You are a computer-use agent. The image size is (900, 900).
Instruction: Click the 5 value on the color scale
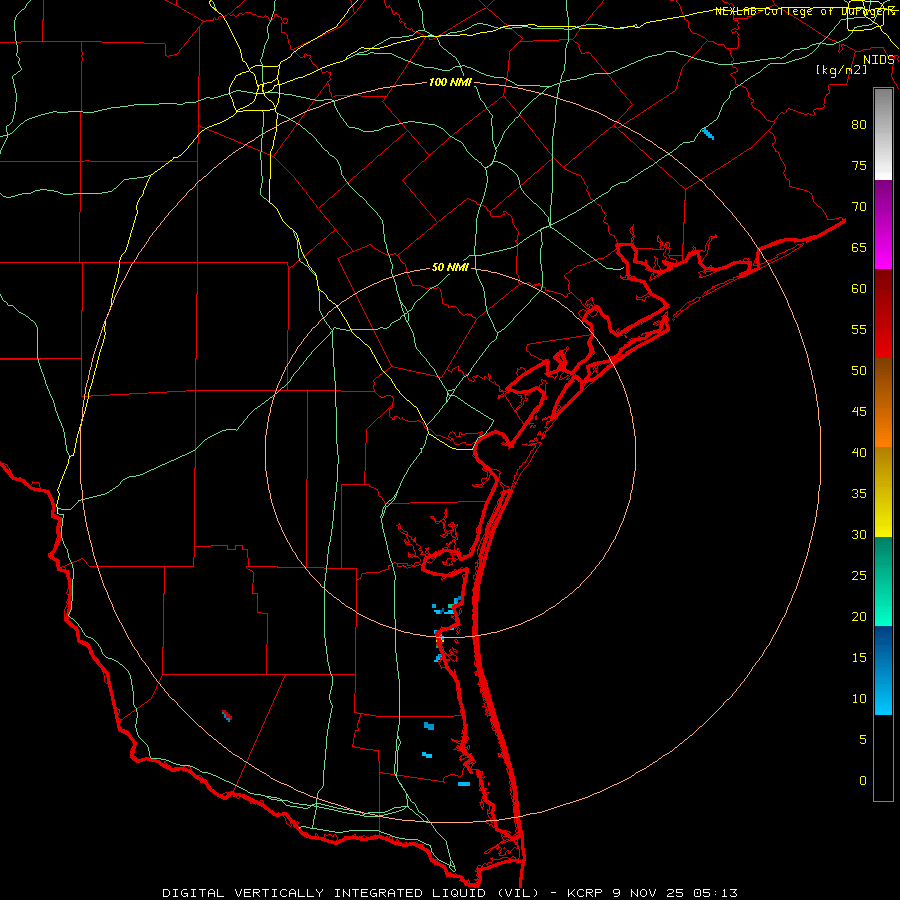click(x=863, y=739)
